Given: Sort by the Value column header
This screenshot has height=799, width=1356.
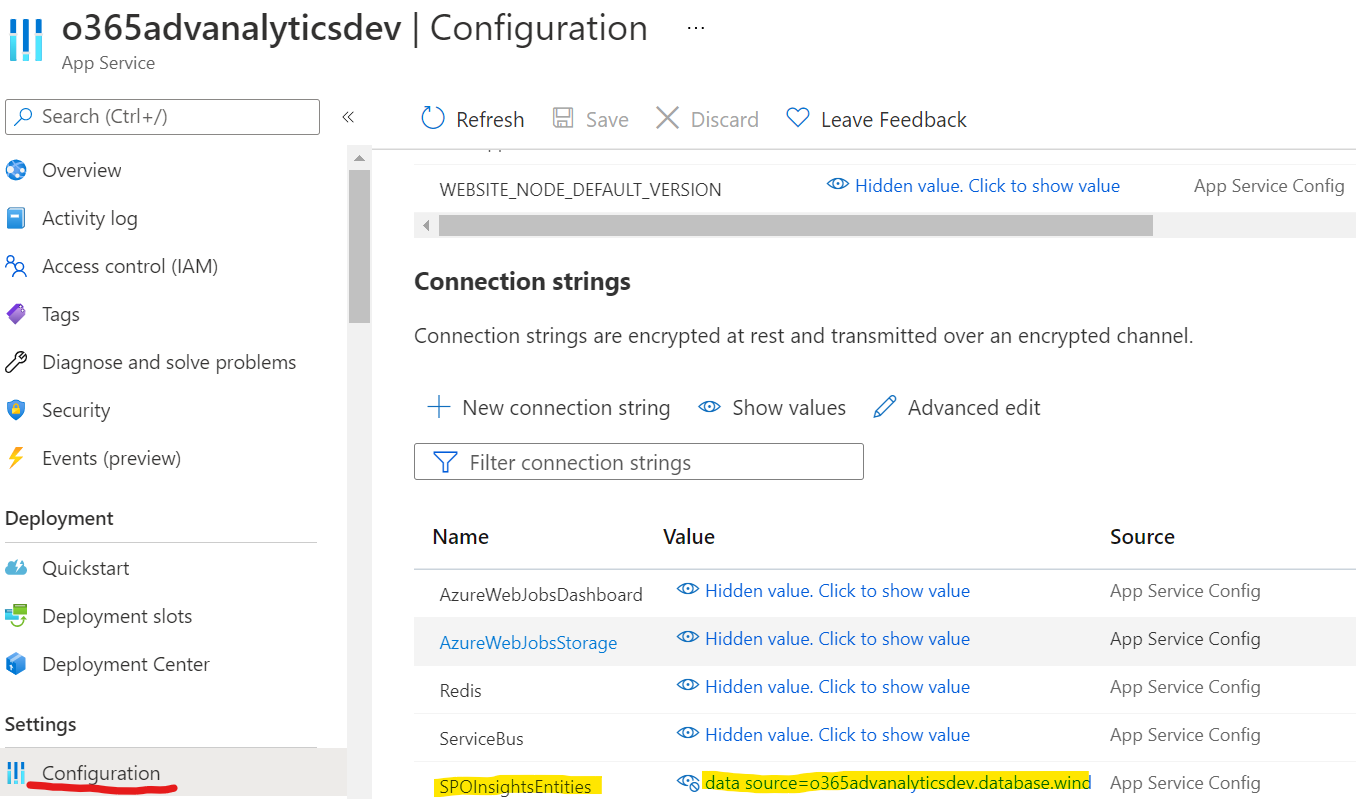Looking at the screenshot, I should click(689, 537).
